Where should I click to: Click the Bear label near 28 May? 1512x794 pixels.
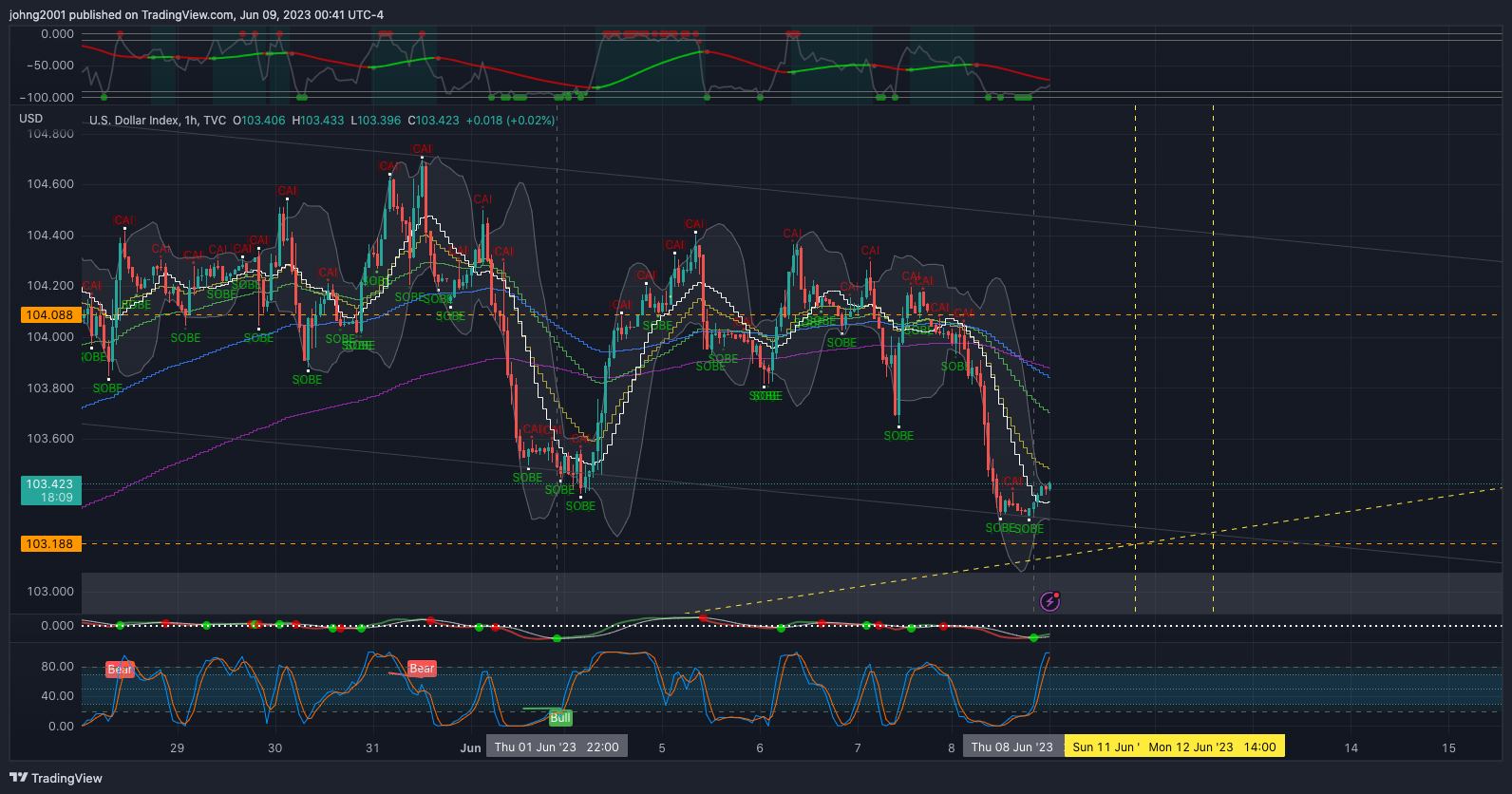pyautogui.click(x=120, y=670)
